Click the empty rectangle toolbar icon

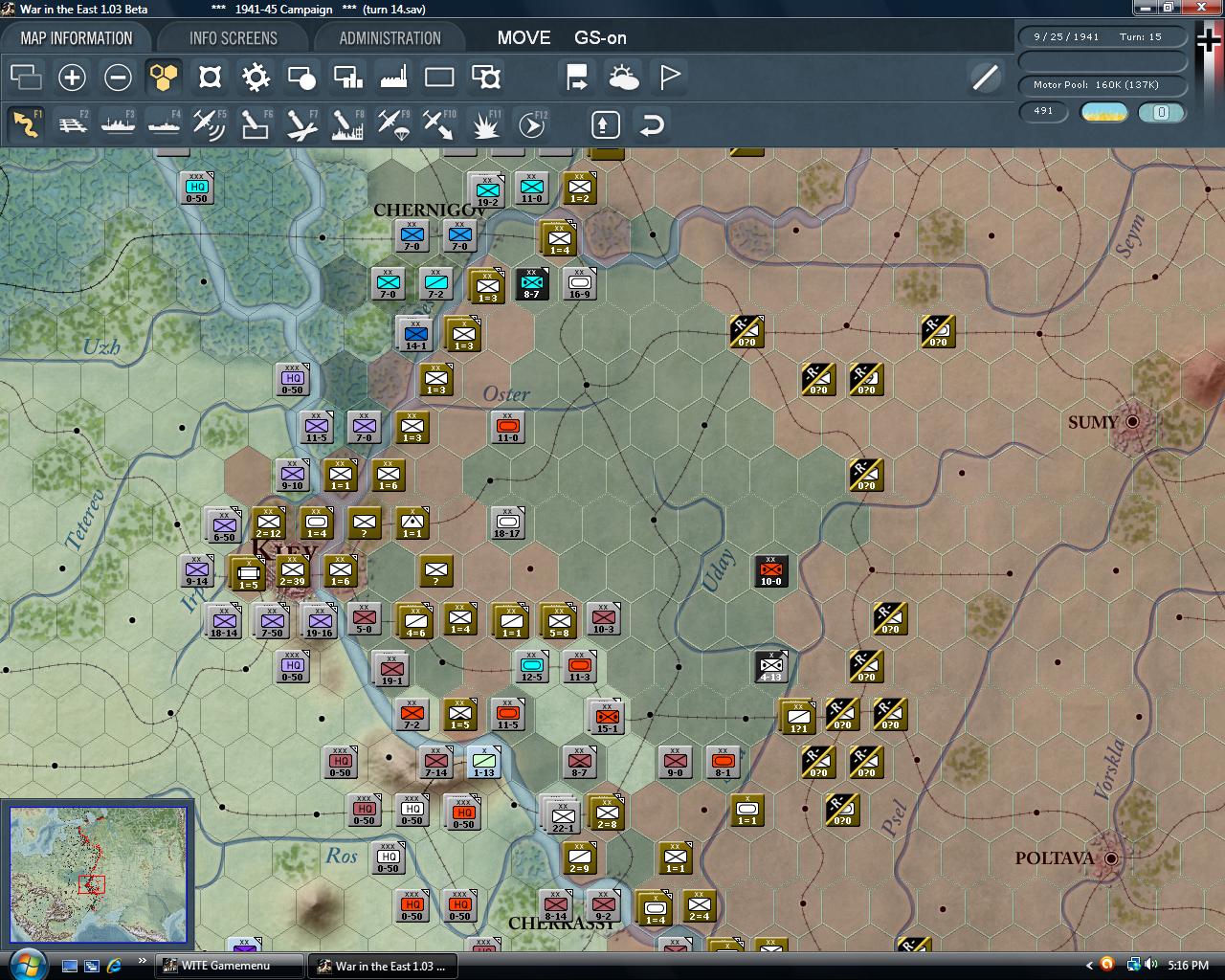point(439,77)
